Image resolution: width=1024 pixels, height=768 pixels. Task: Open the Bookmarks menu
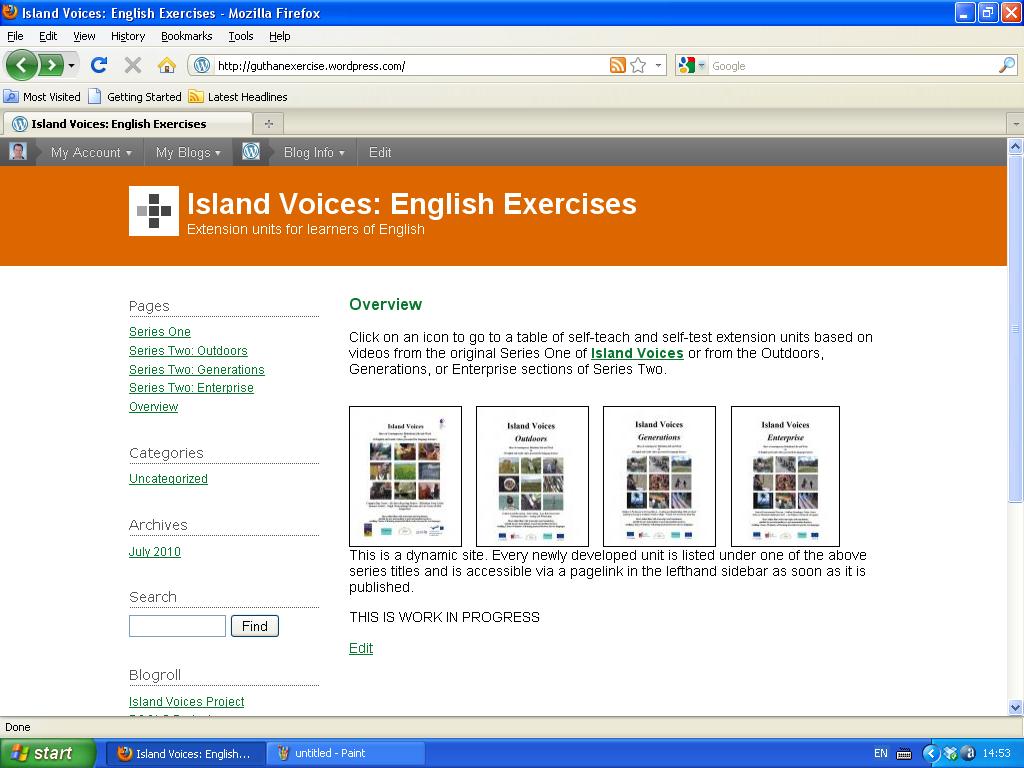186,36
